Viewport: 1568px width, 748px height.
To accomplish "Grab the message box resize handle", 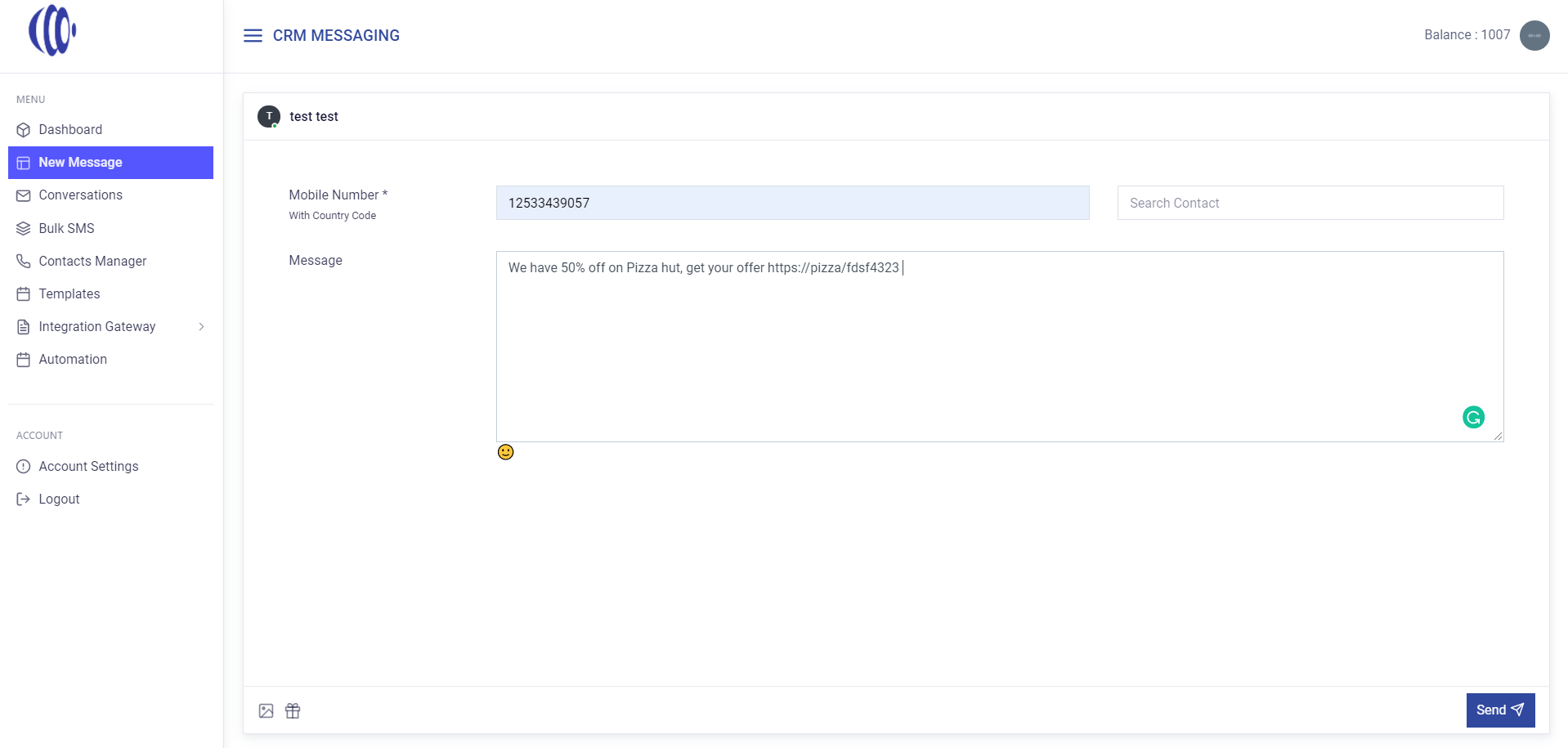I will (1498, 436).
